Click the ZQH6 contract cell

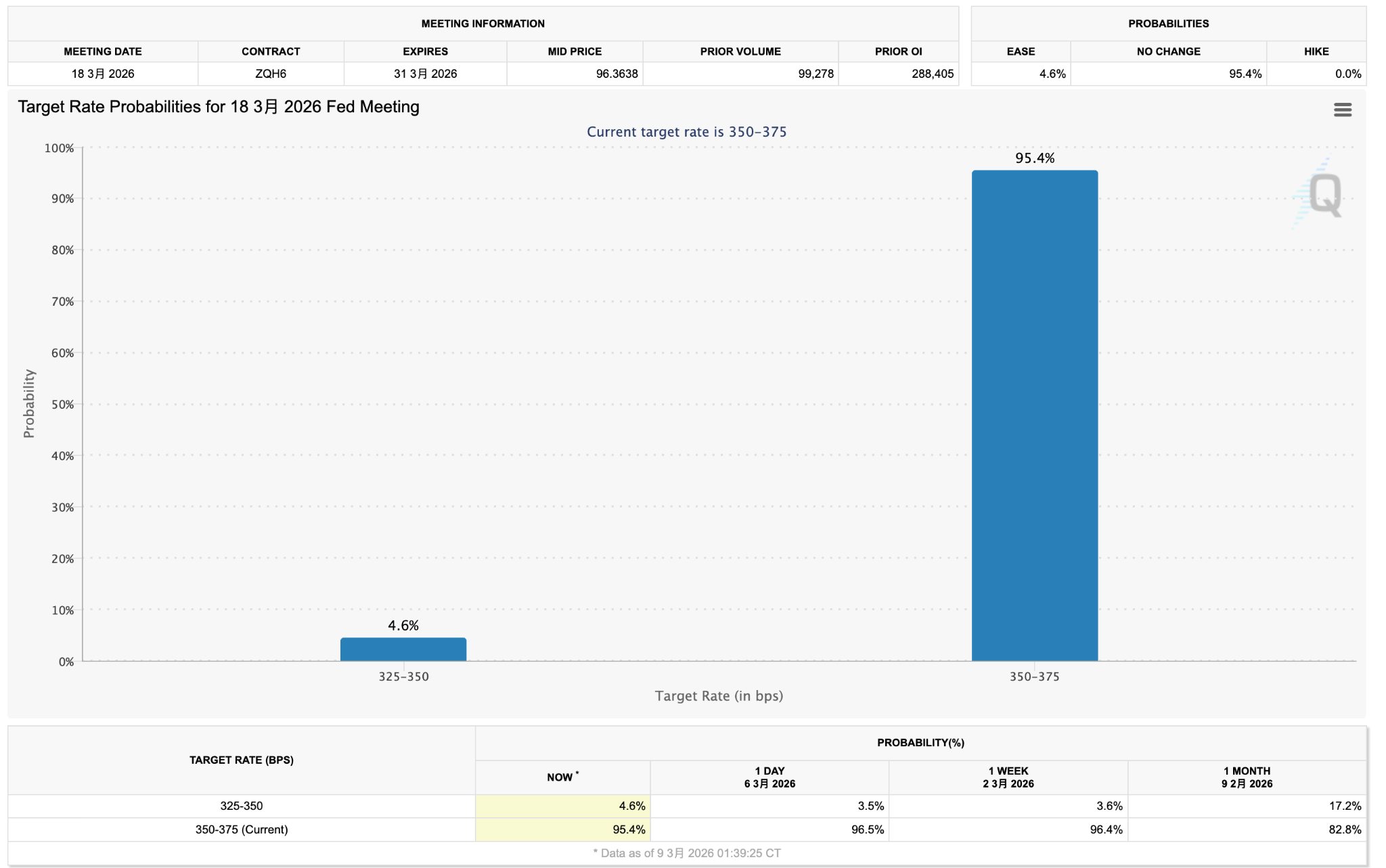point(271,74)
